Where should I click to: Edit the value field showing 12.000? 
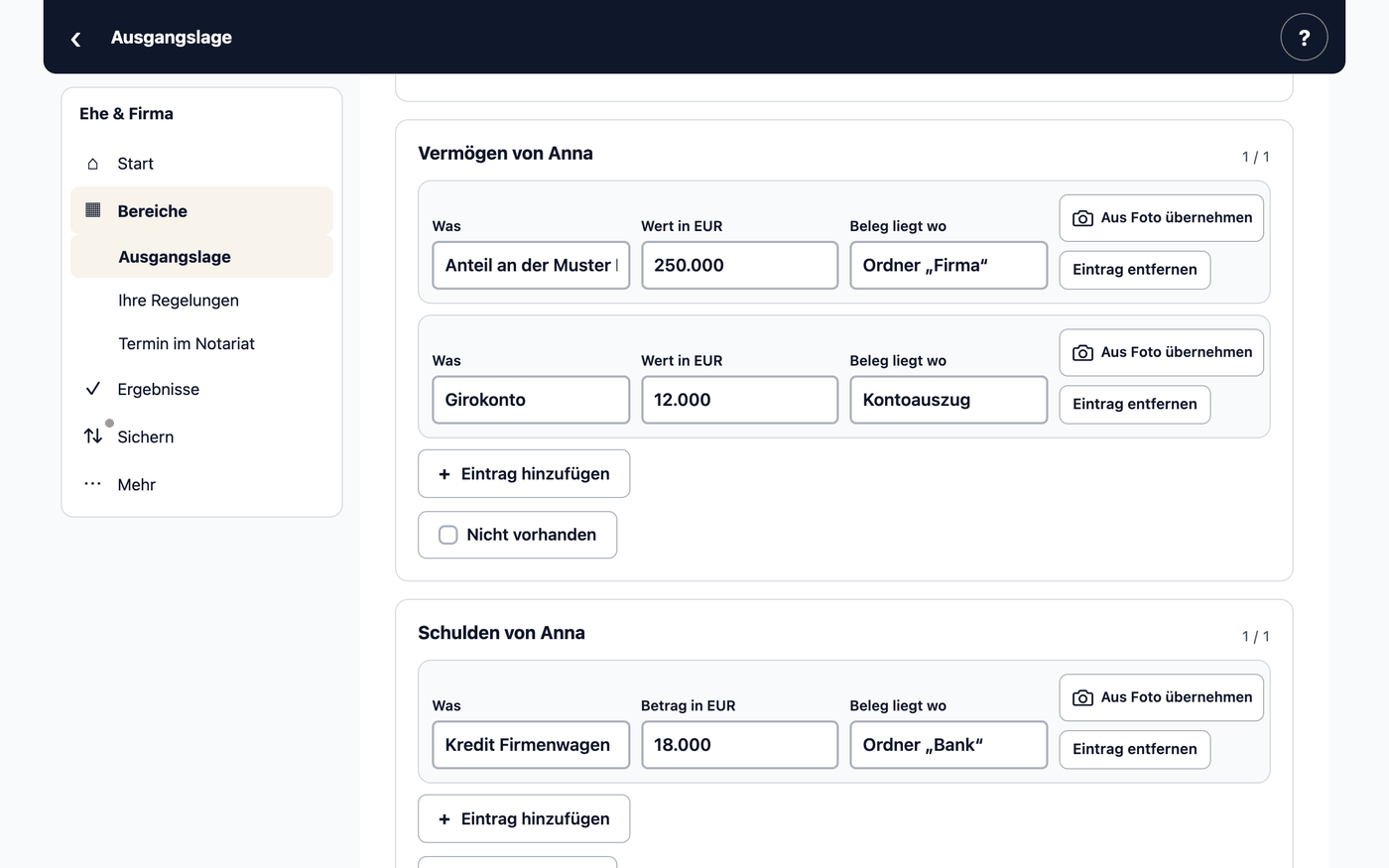(x=740, y=400)
